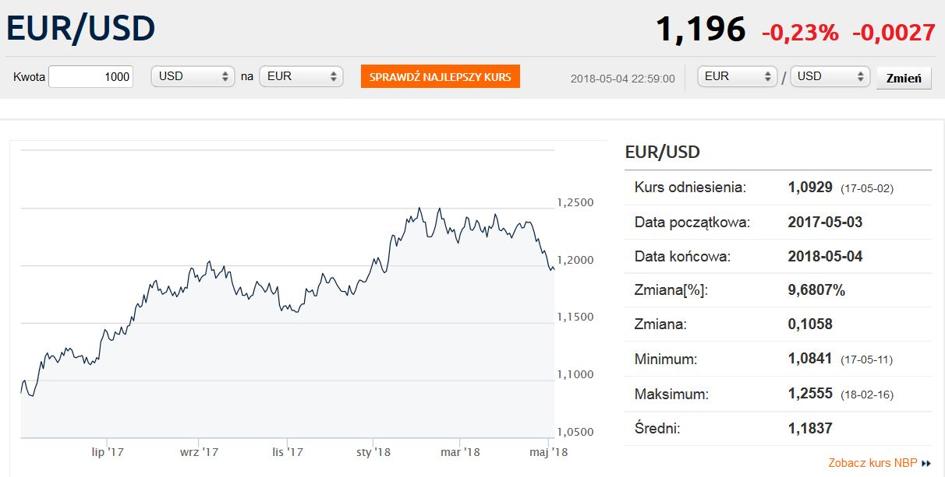Click the 'Średni' value 1,1837
945x477 pixels.
(810, 429)
